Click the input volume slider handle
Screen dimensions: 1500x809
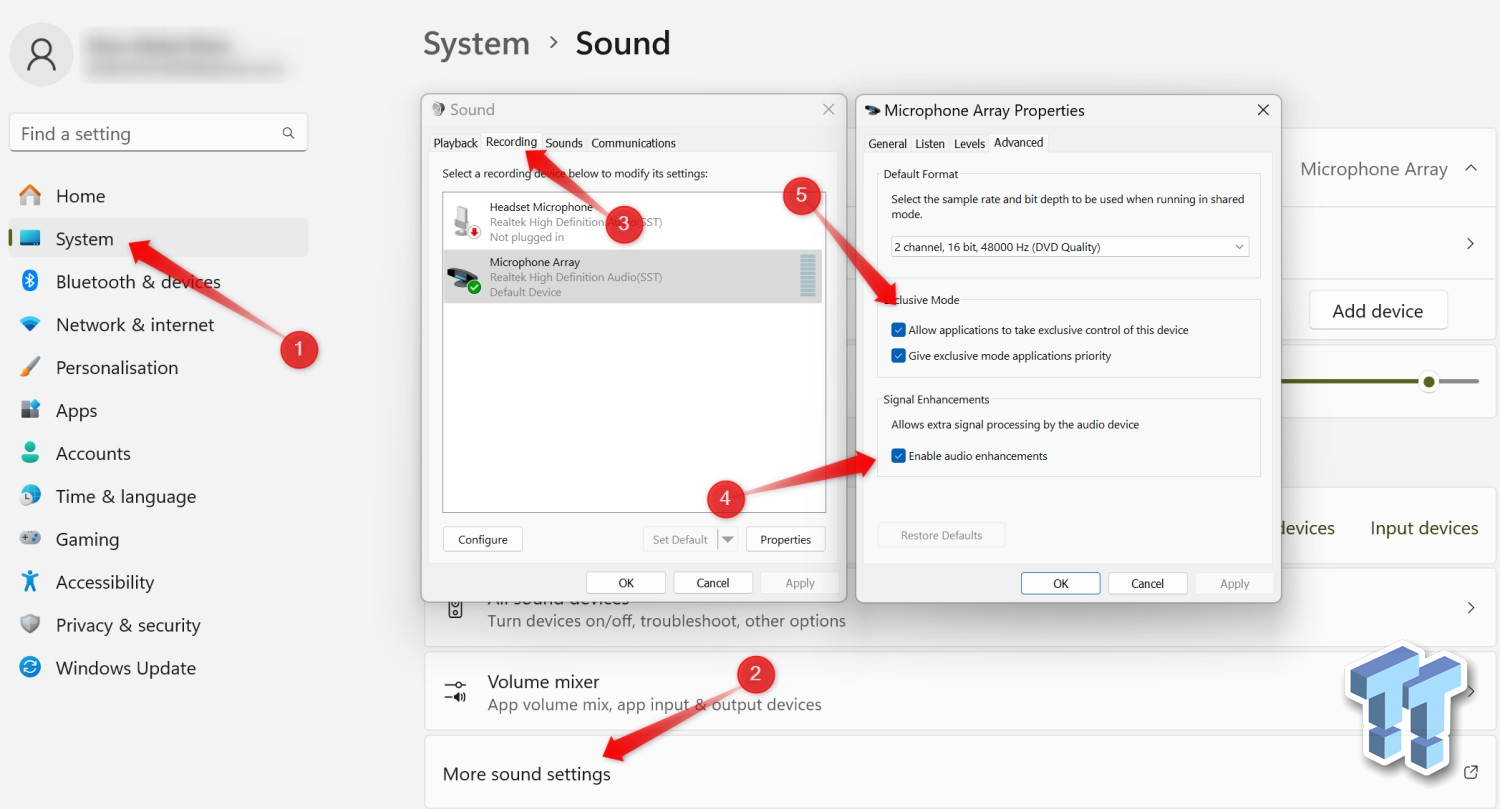[1429, 382]
